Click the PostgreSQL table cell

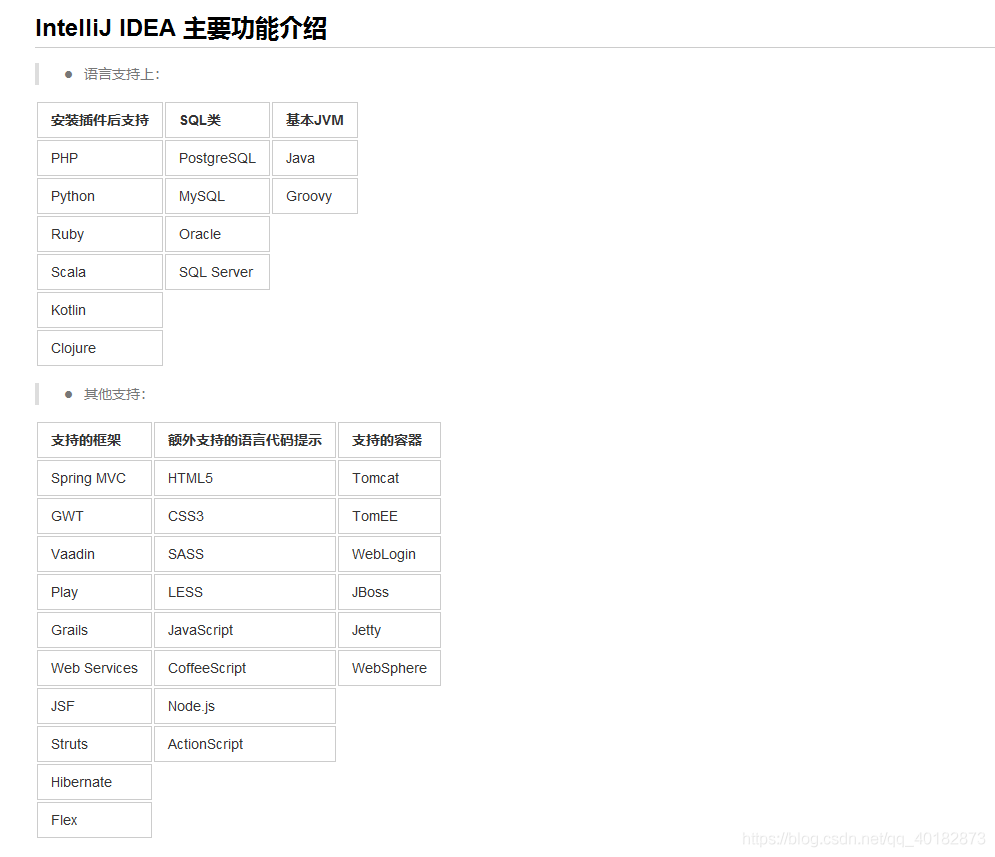pyautogui.click(x=217, y=158)
